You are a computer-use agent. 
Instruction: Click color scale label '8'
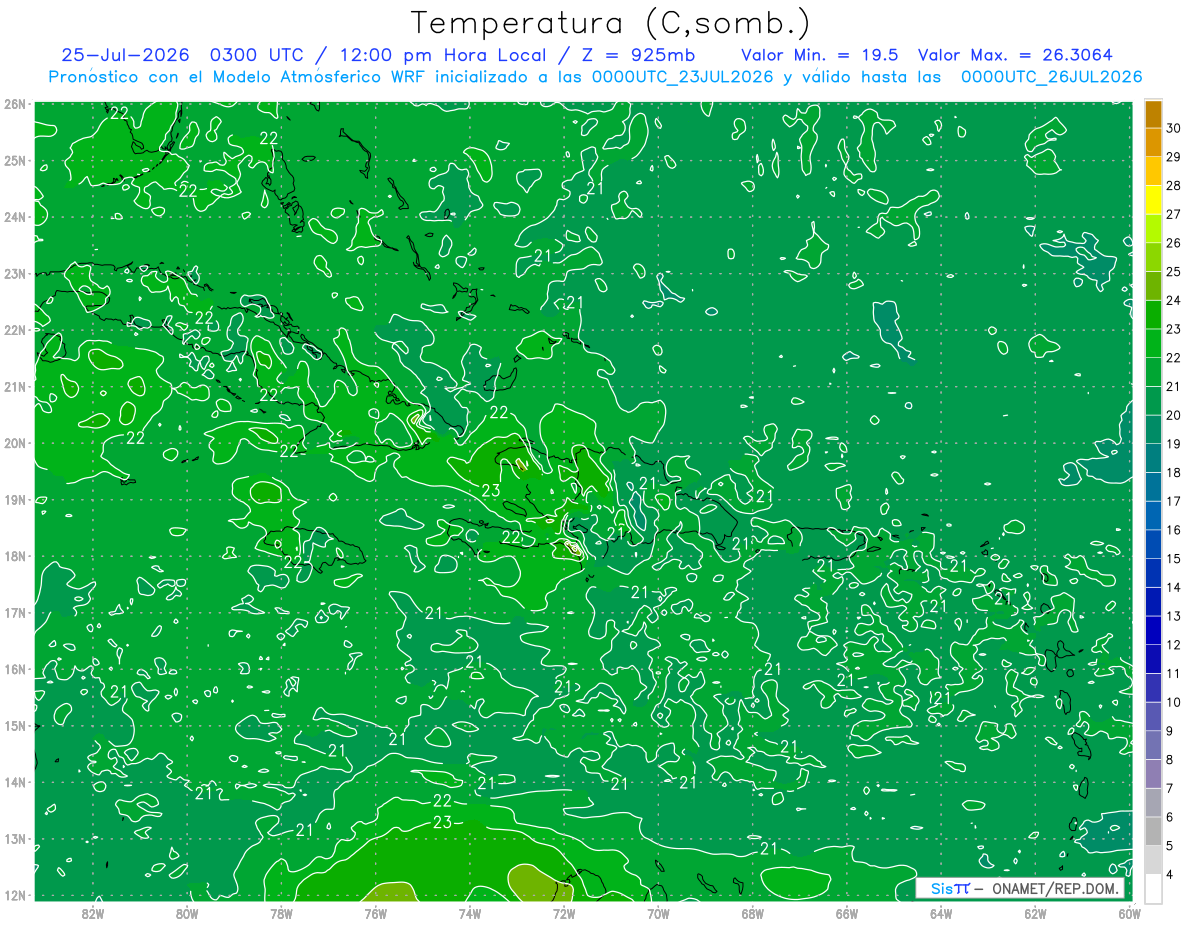click(1170, 759)
